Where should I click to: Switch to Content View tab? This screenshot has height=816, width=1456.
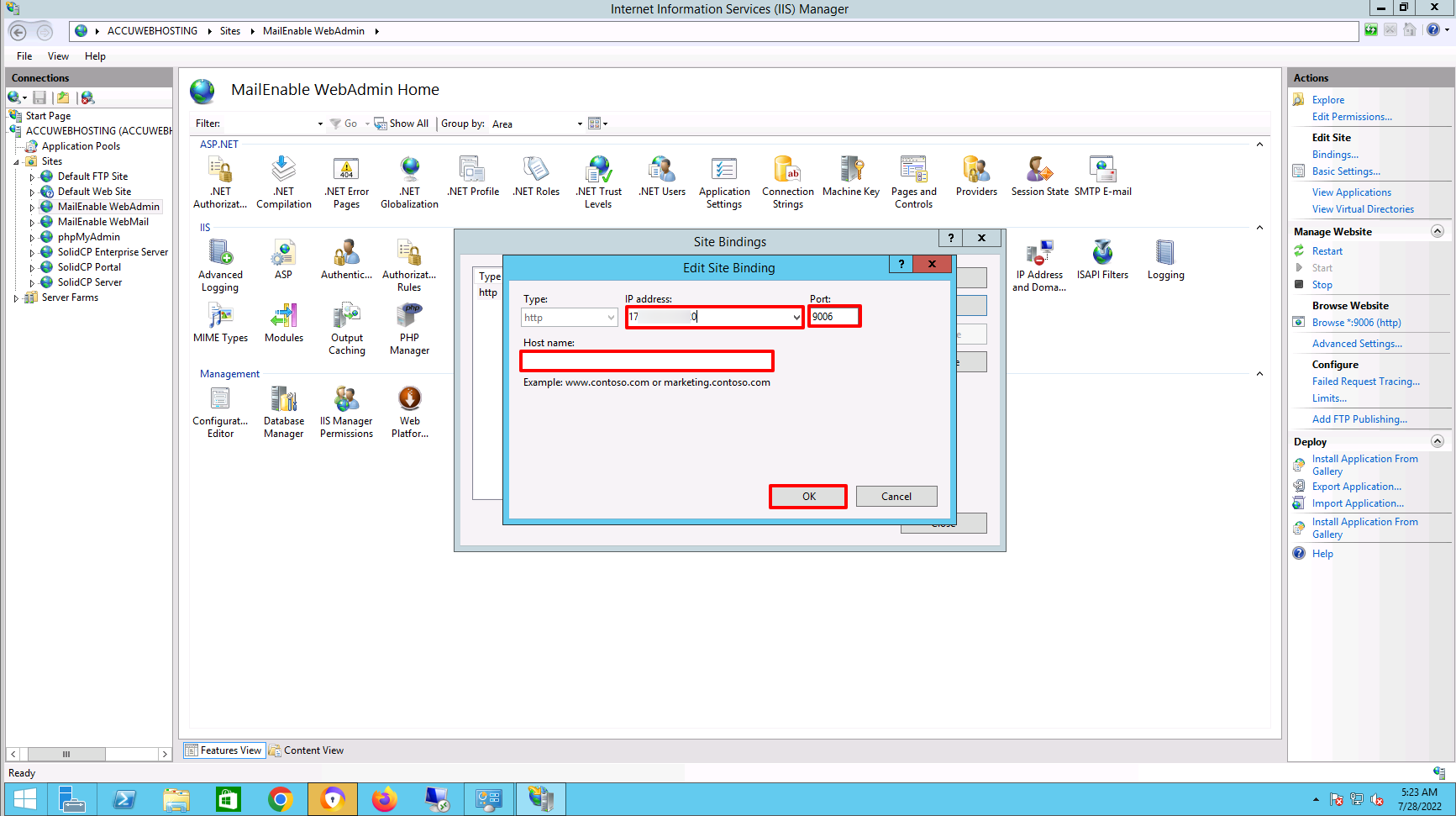pos(307,750)
